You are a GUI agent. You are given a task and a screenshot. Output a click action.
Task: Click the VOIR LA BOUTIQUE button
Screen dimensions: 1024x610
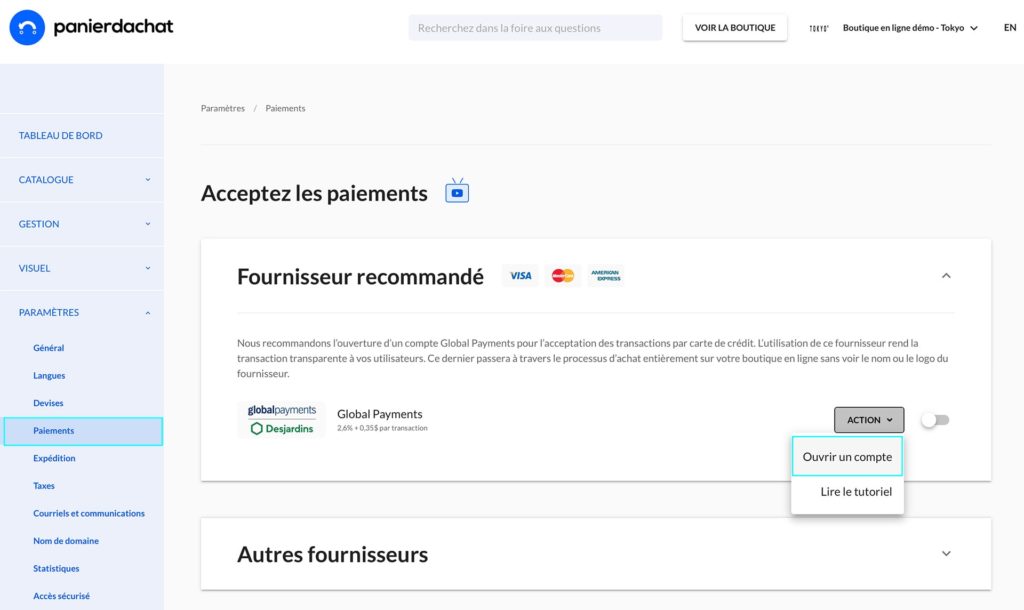(x=735, y=27)
